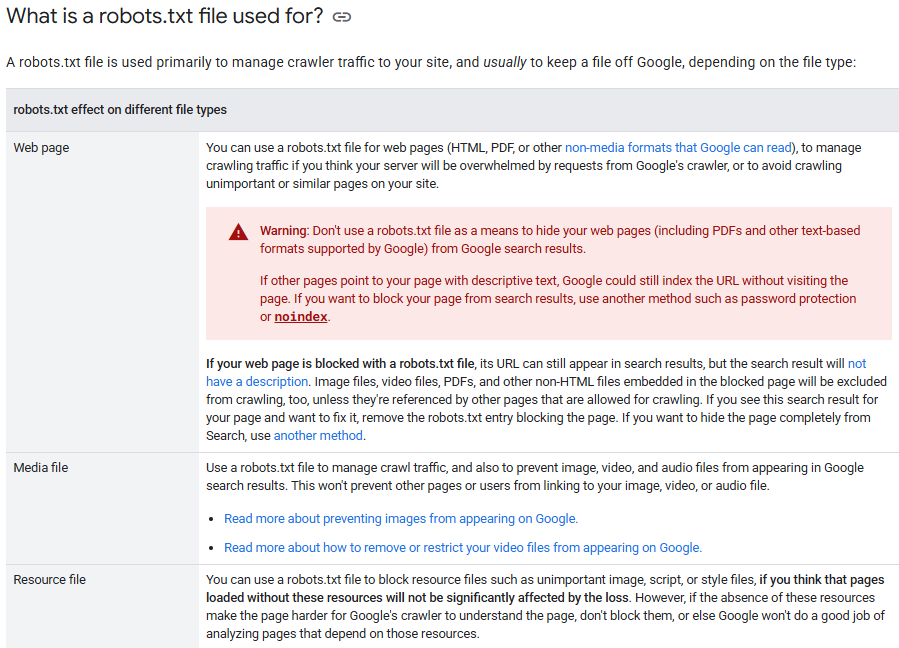Viewport: 899px width, 648px height.
Task: Click the heading anchor link icon
Action: click(342, 17)
